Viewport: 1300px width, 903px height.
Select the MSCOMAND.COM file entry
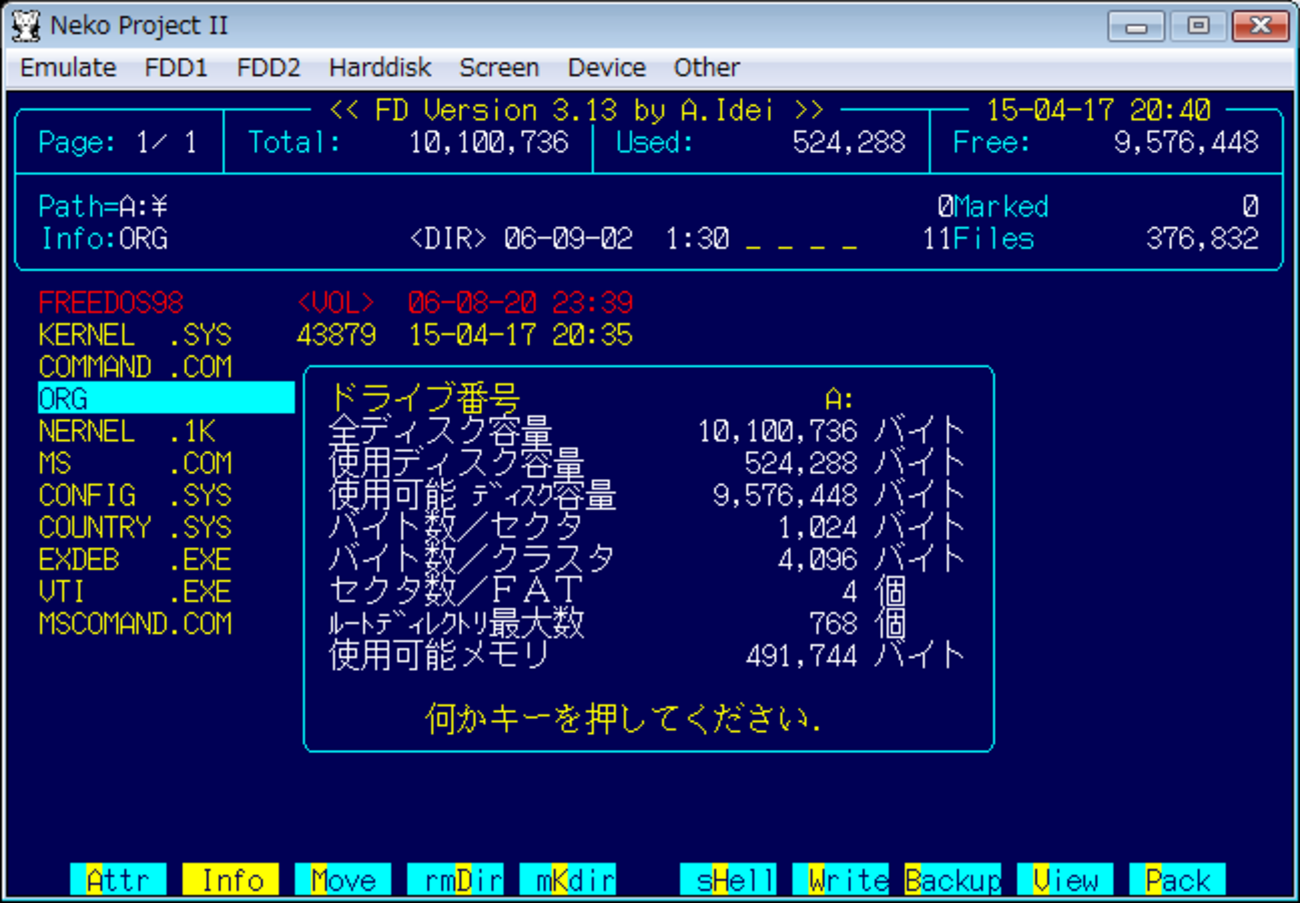[135, 623]
